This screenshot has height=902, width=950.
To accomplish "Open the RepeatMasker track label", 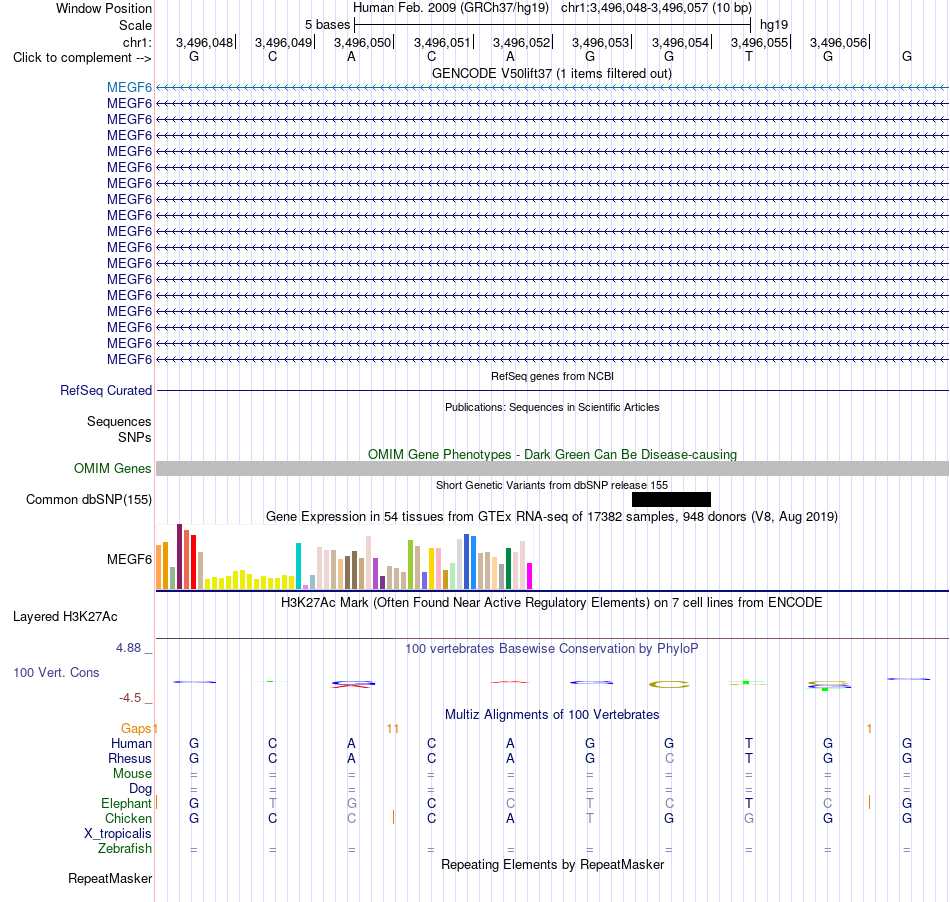I will click(110, 878).
